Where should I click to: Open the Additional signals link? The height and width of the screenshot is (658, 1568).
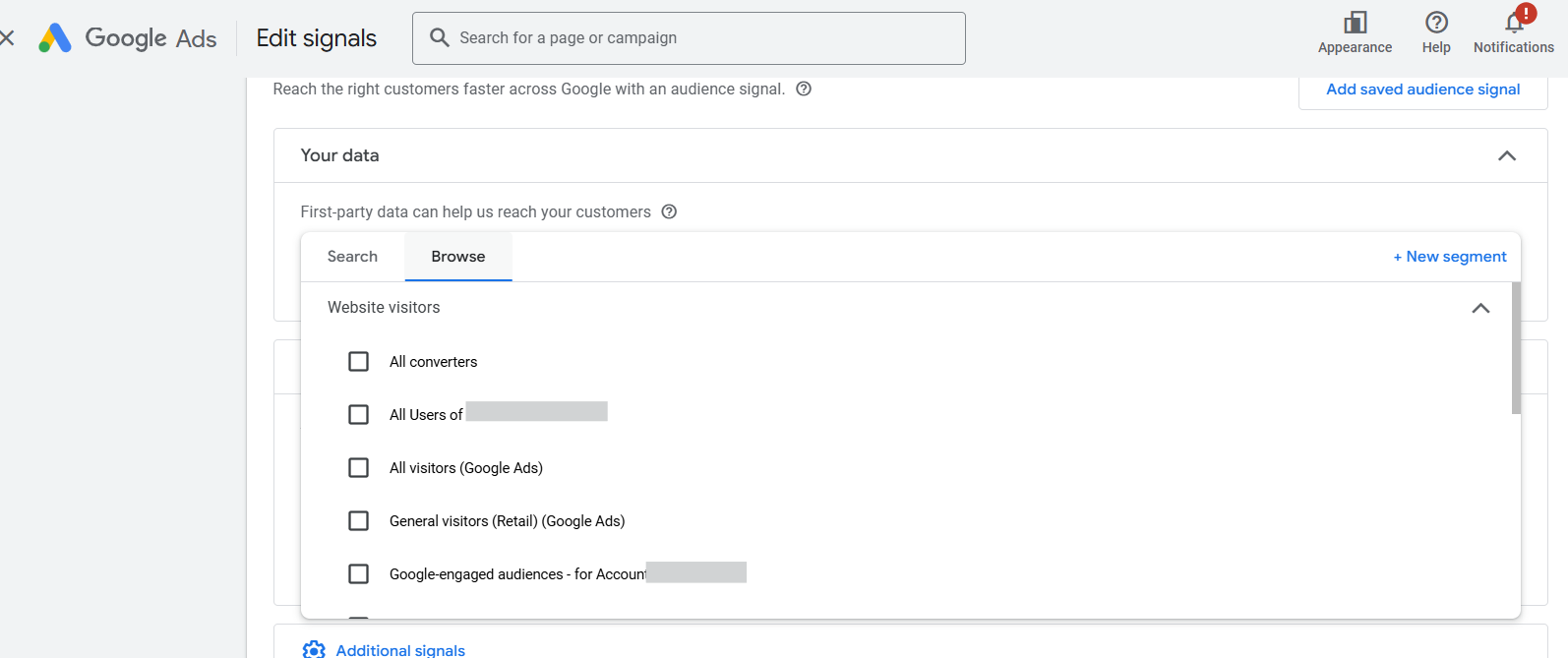coord(400,650)
